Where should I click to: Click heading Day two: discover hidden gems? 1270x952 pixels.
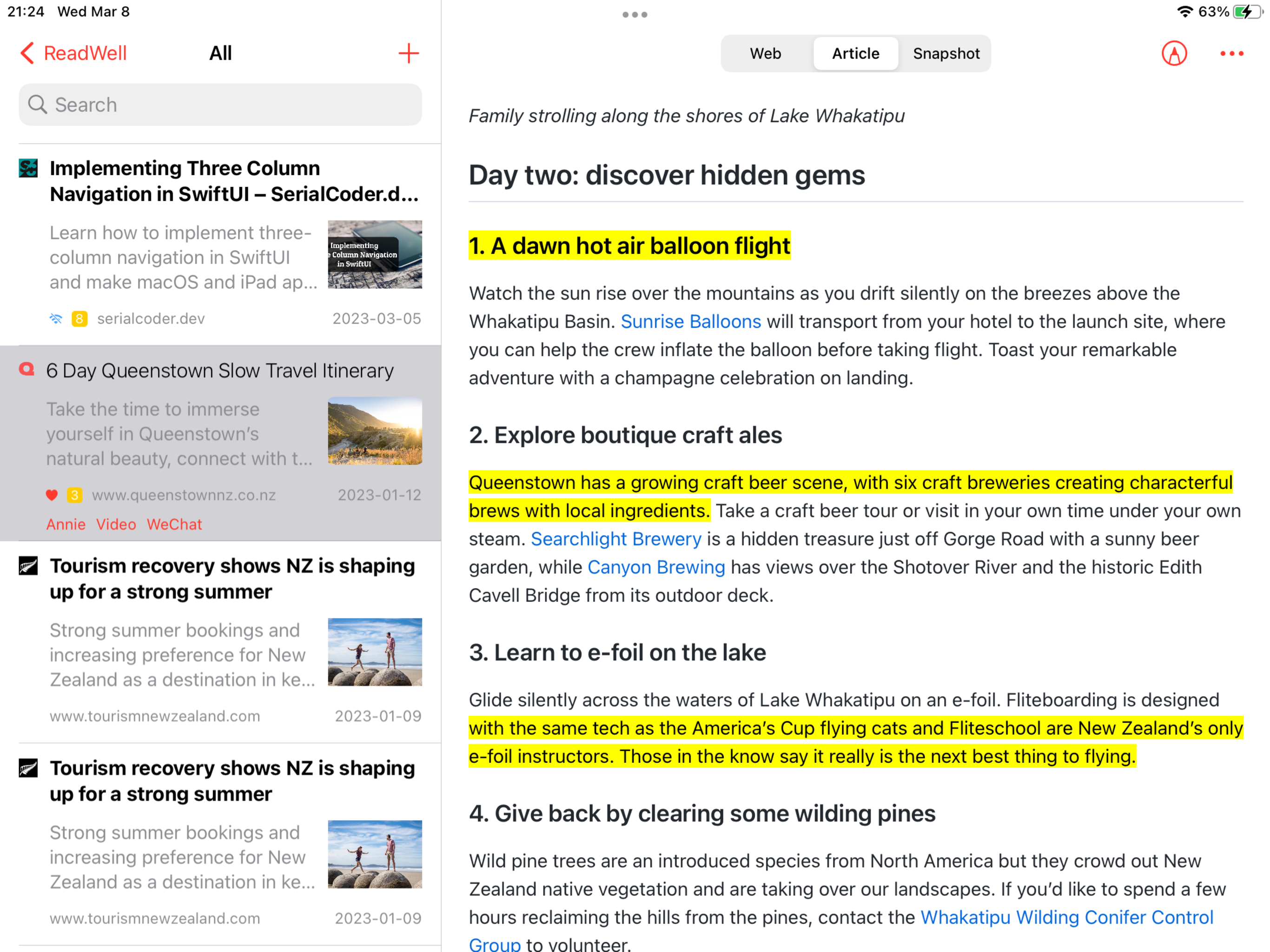(x=667, y=175)
